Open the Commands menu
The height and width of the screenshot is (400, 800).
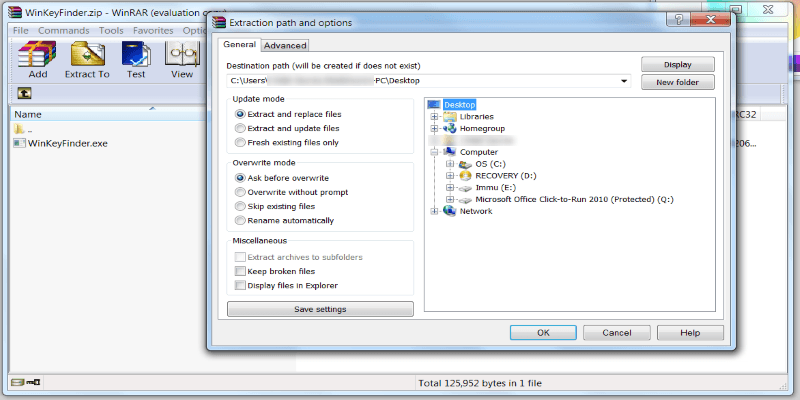[63, 31]
